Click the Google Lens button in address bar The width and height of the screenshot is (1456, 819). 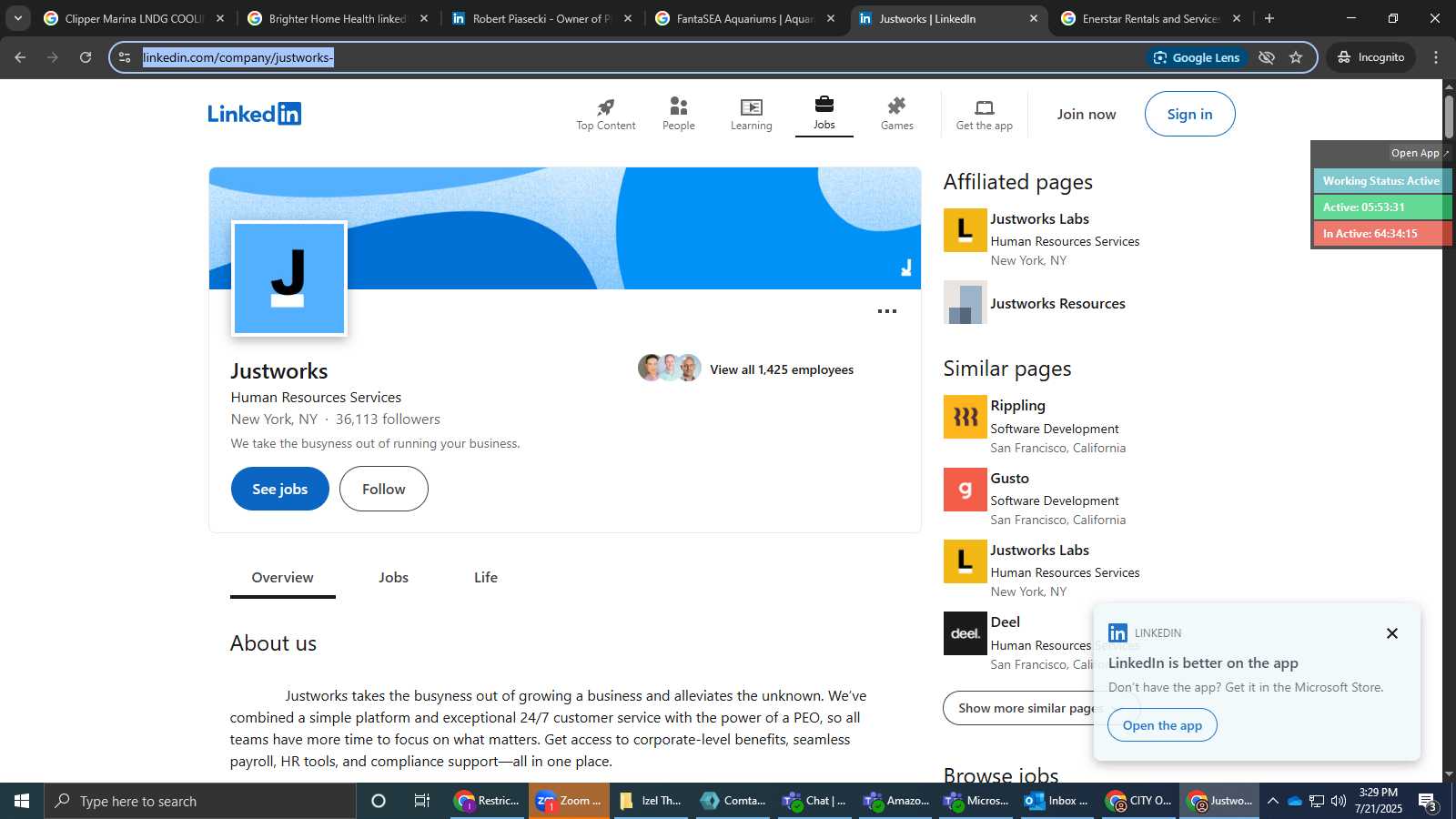coord(1197,57)
